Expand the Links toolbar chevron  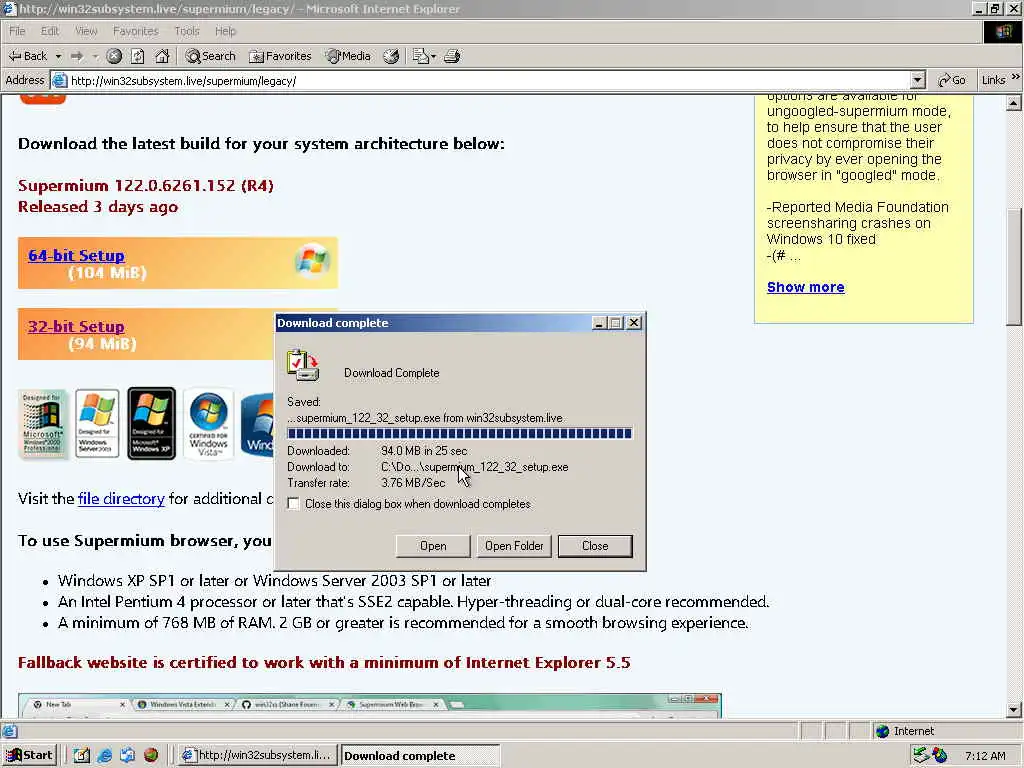pos(1016,77)
